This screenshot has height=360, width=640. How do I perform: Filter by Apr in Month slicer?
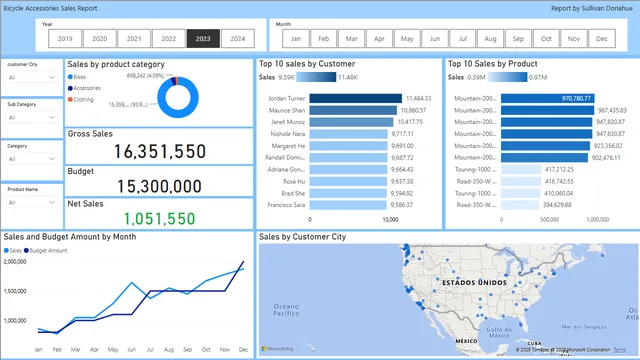tap(379, 39)
